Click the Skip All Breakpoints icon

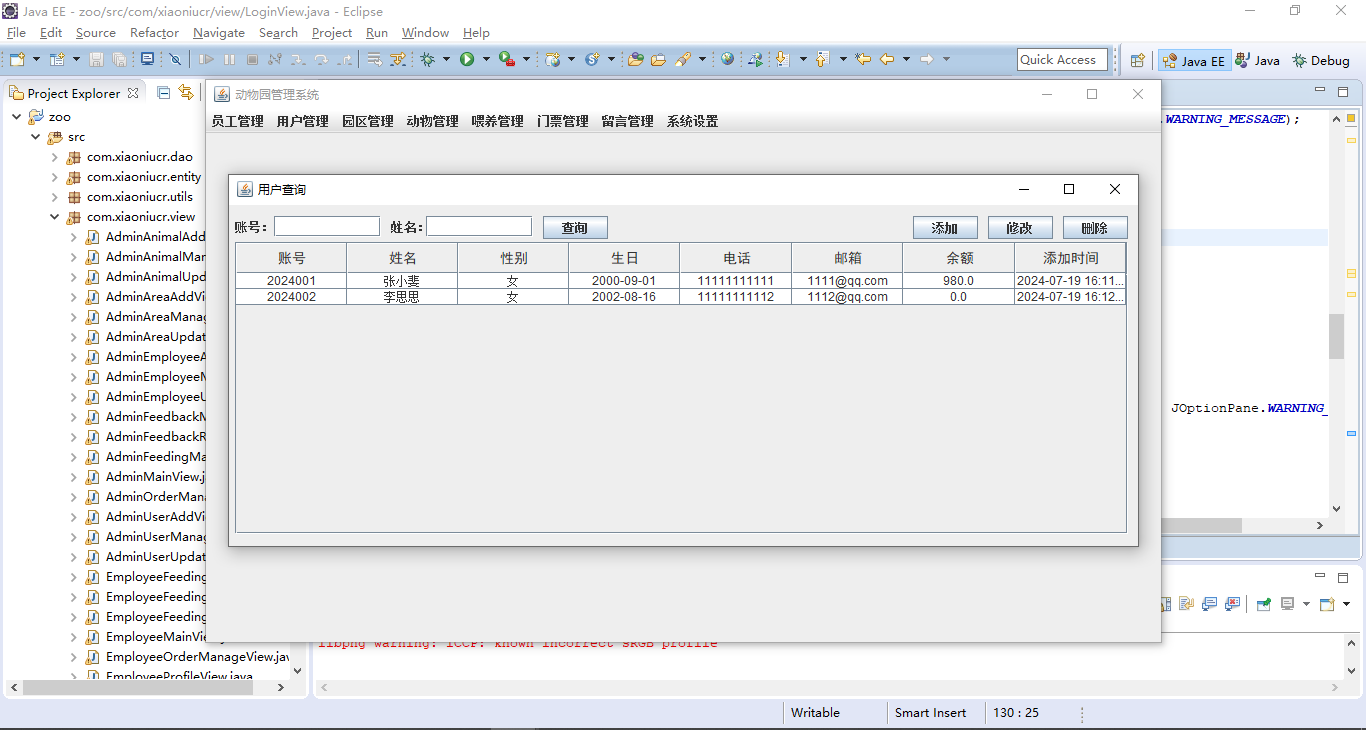[x=175, y=60]
